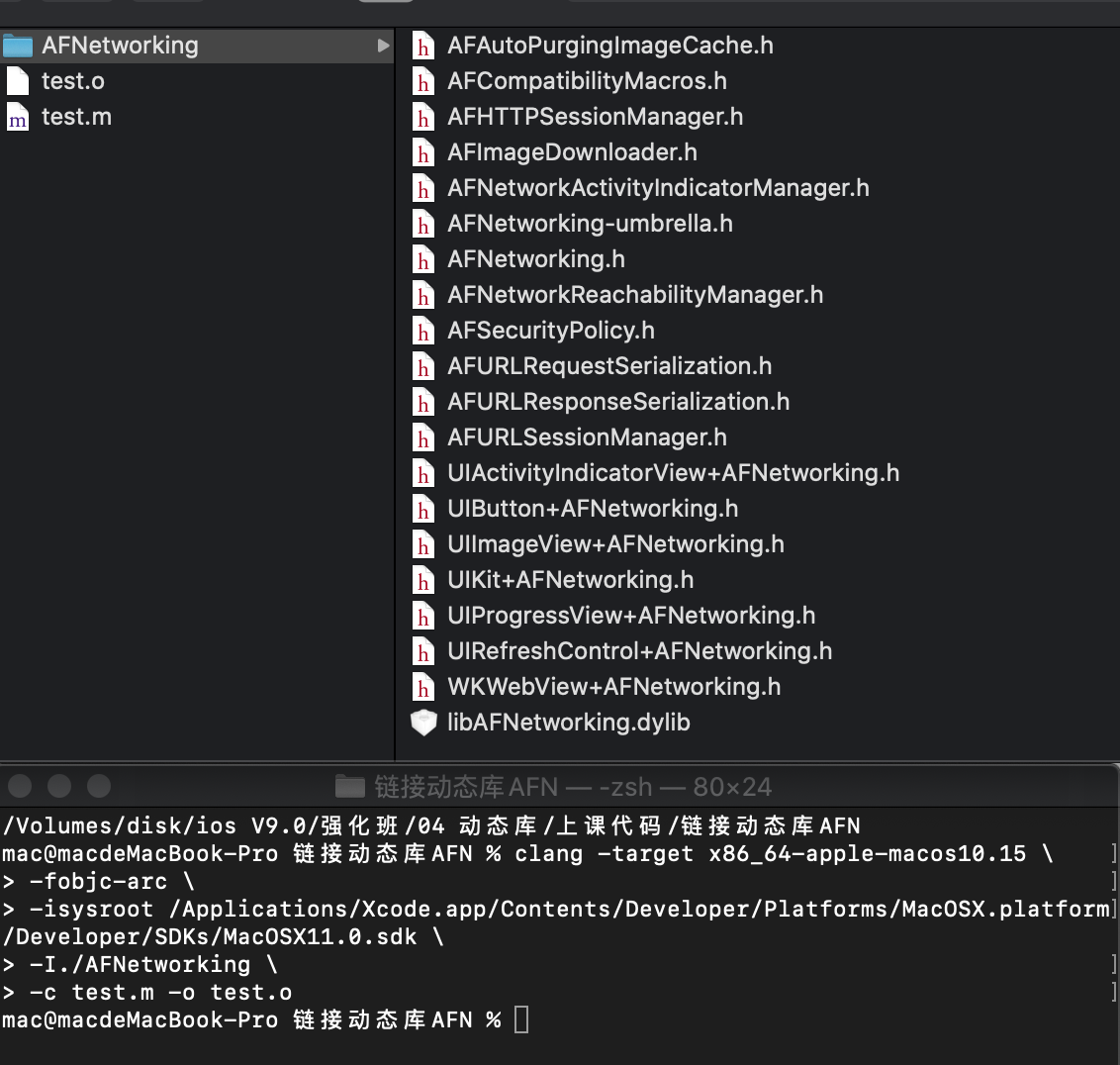Select AFImageDownloader.h file name
The height and width of the screenshot is (1065, 1120).
[x=573, y=153]
